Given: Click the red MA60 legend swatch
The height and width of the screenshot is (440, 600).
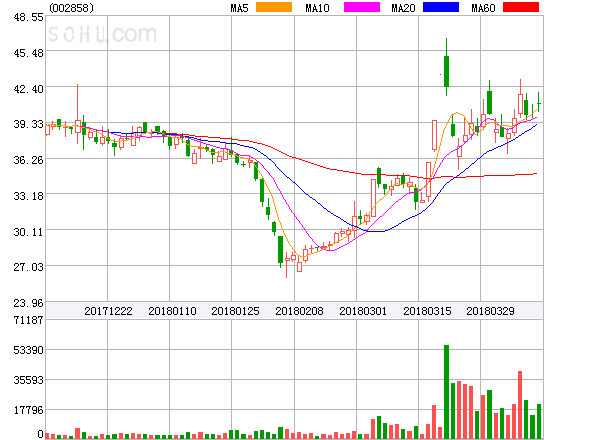Looking at the screenshot, I should (x=521, y=7).
